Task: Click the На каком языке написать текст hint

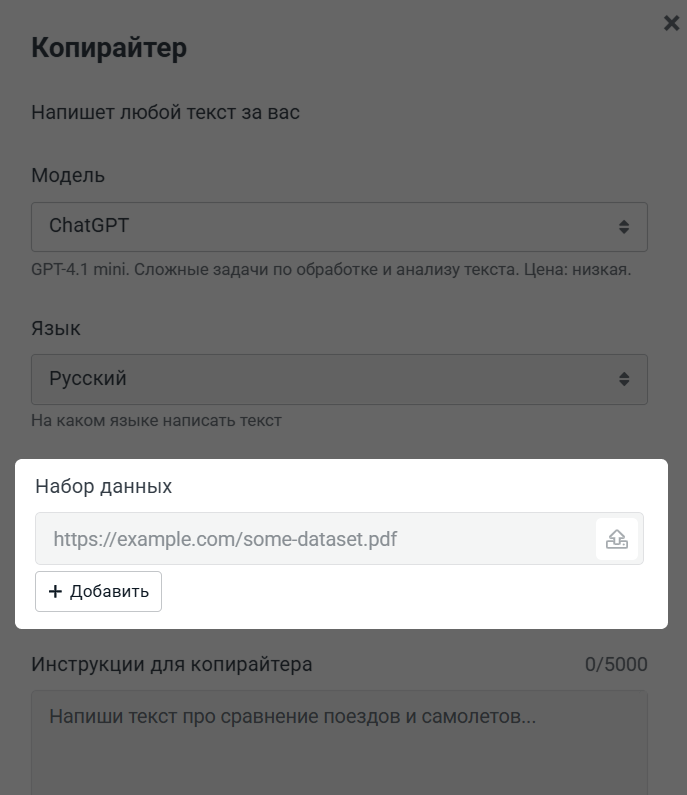Action: coord(156,421)
